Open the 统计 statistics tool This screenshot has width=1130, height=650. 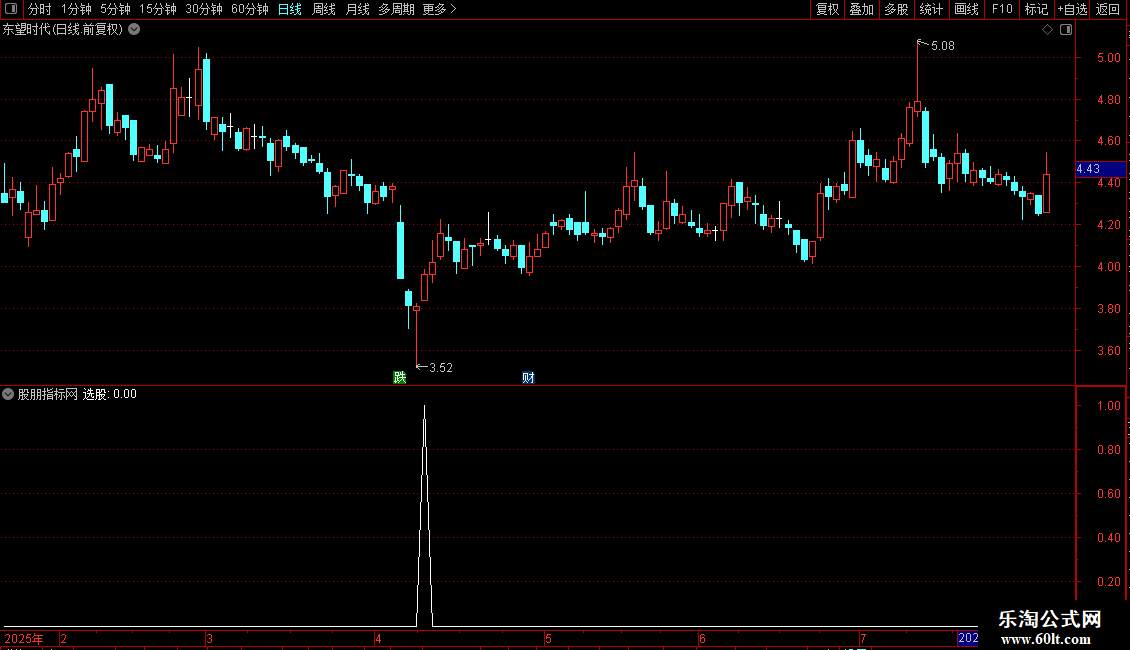point(930,9)
